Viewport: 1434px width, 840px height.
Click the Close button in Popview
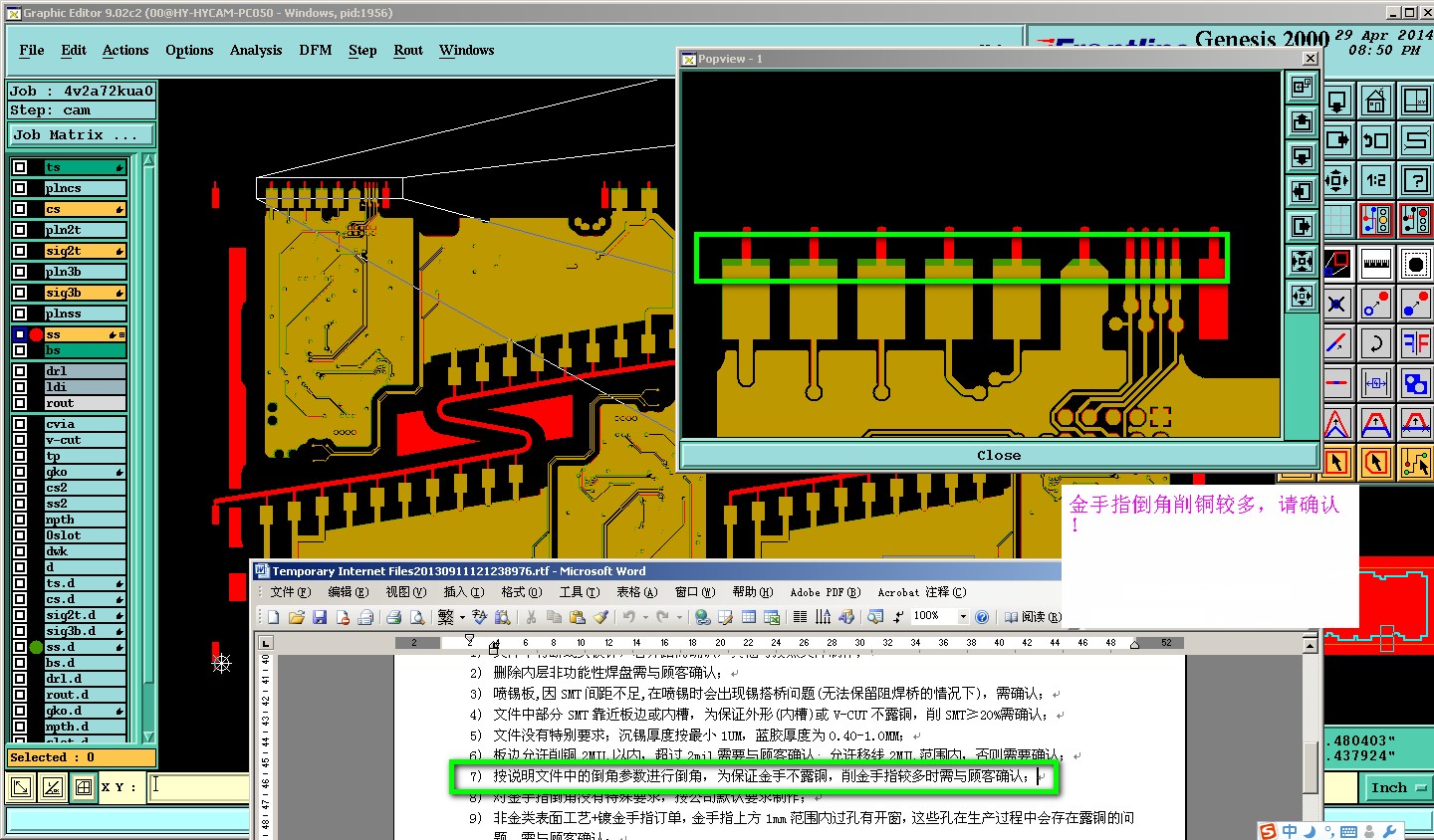pyautogui.click(x=999, y=455)
